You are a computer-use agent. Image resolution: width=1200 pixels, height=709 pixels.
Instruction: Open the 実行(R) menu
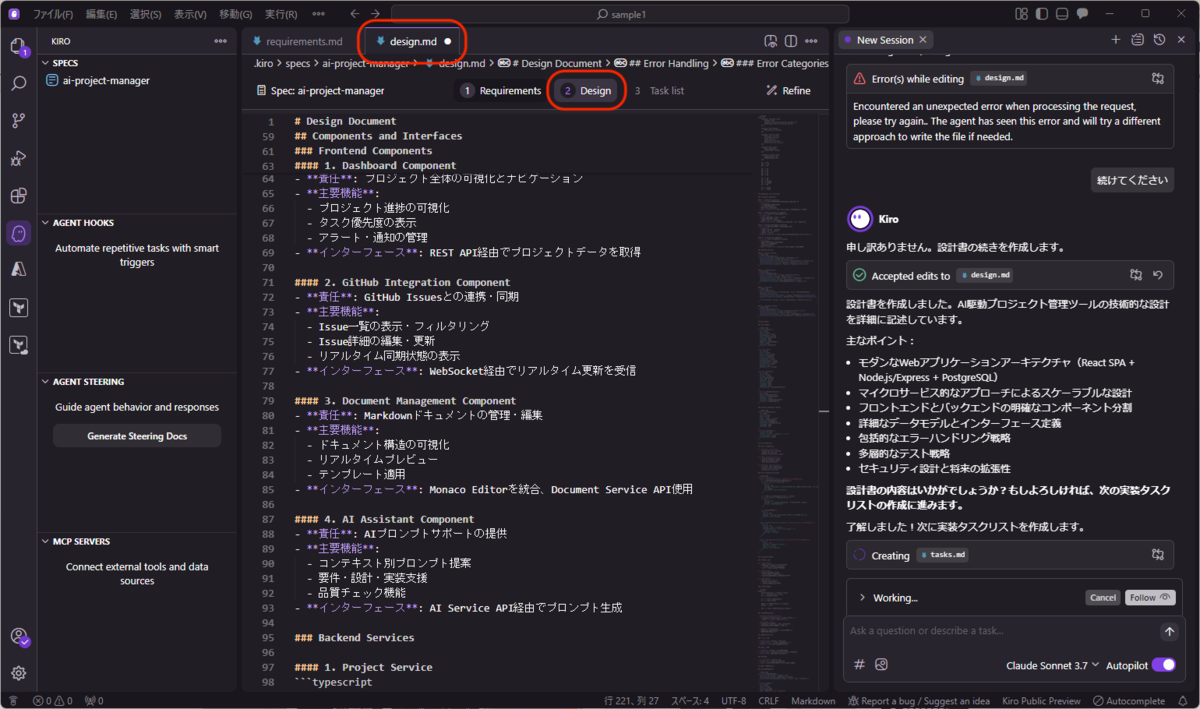click(x=281, y=14)
